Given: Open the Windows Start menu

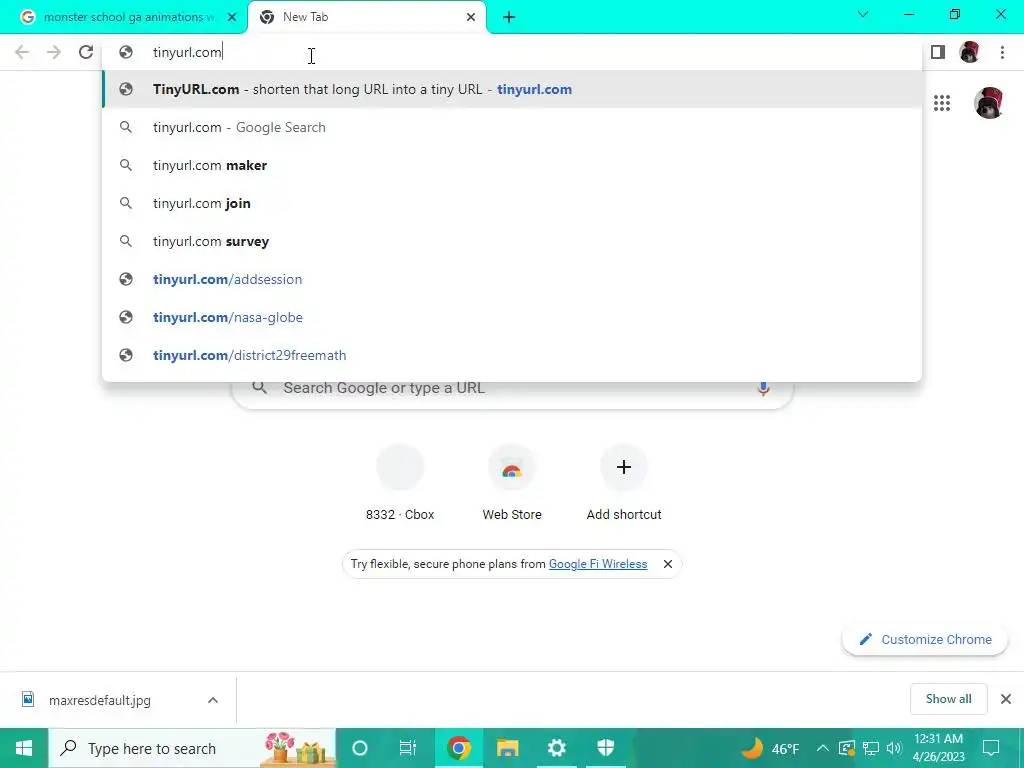Looking at the screenshot, I should point(24,748).
